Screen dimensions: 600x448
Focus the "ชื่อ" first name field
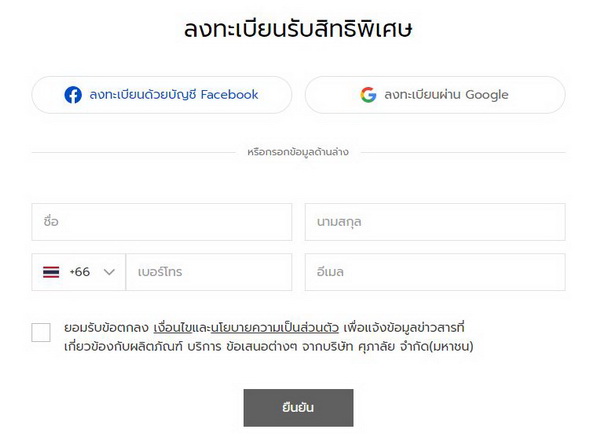click(x=161, y=222)
